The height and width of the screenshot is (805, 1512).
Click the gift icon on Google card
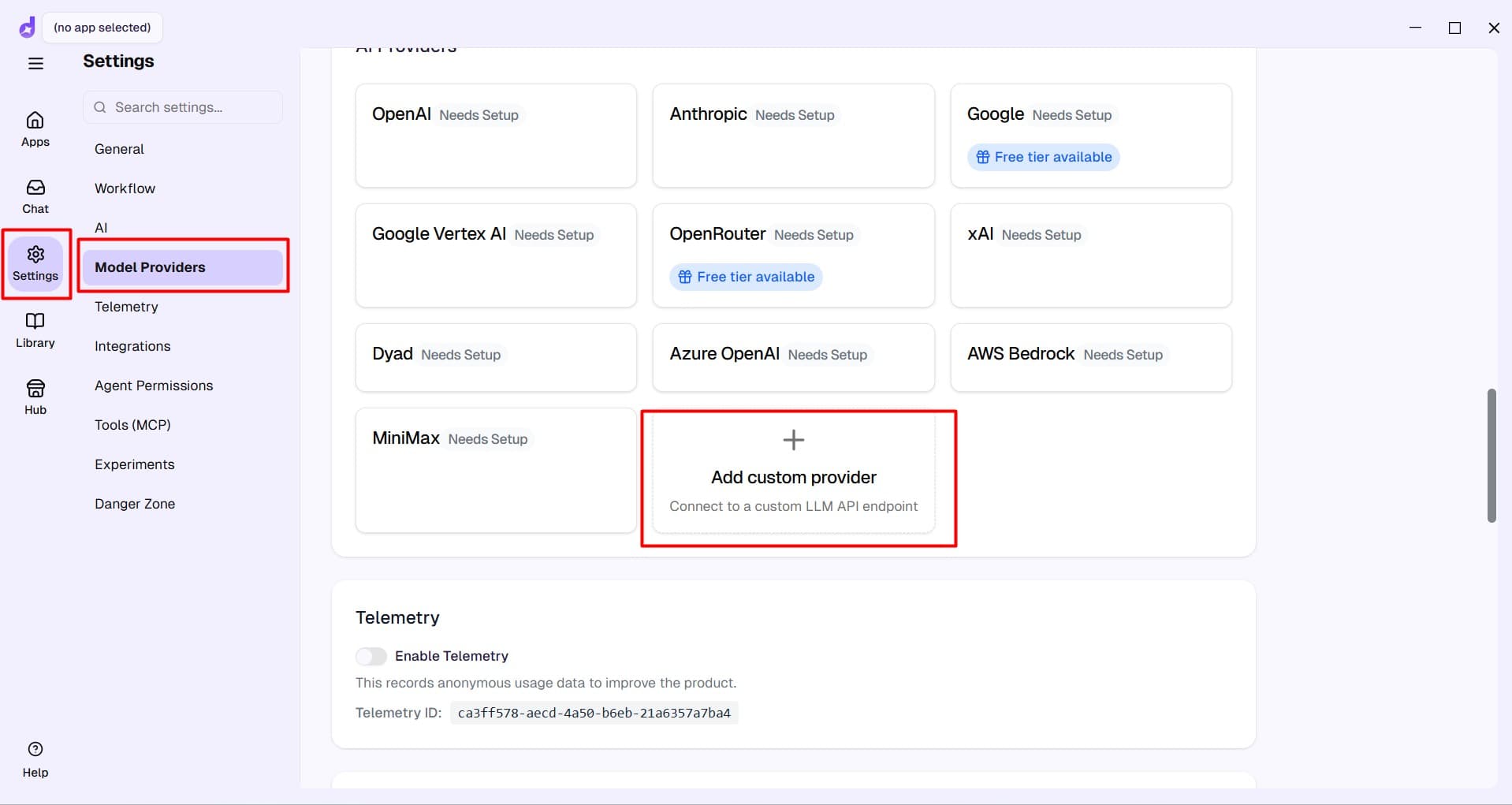[983, 157]
